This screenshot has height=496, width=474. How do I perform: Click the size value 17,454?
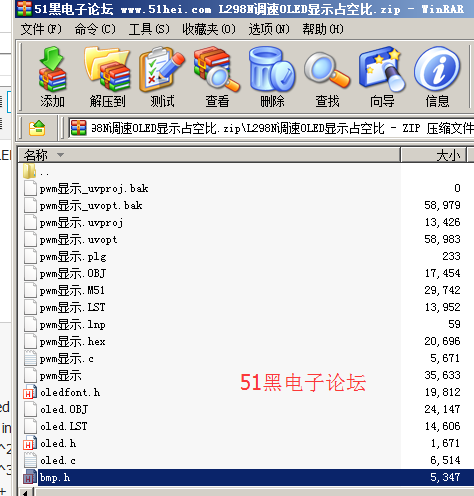442,273
